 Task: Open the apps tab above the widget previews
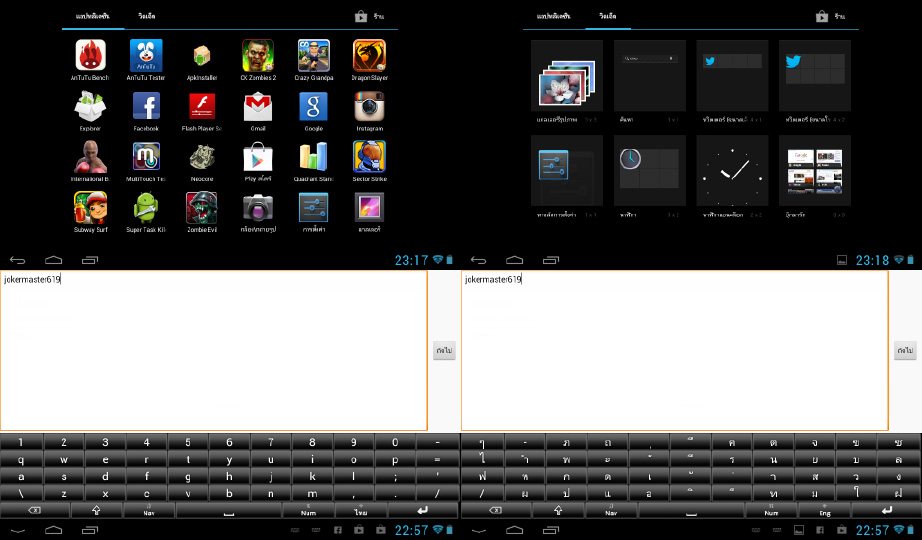pyautogui.click(x=553, y=17)
